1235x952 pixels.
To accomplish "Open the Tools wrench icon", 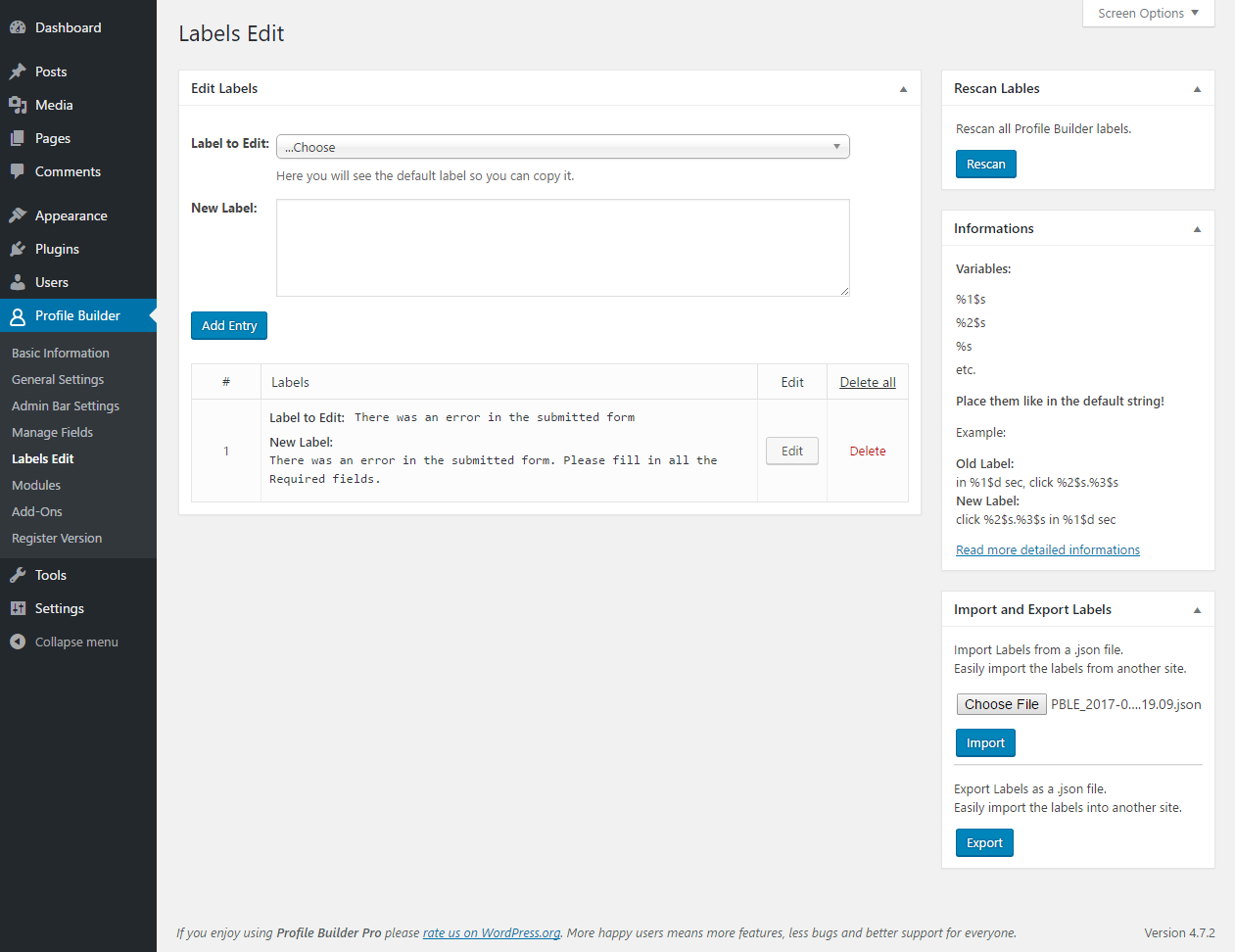I will [x=18, y=575].
